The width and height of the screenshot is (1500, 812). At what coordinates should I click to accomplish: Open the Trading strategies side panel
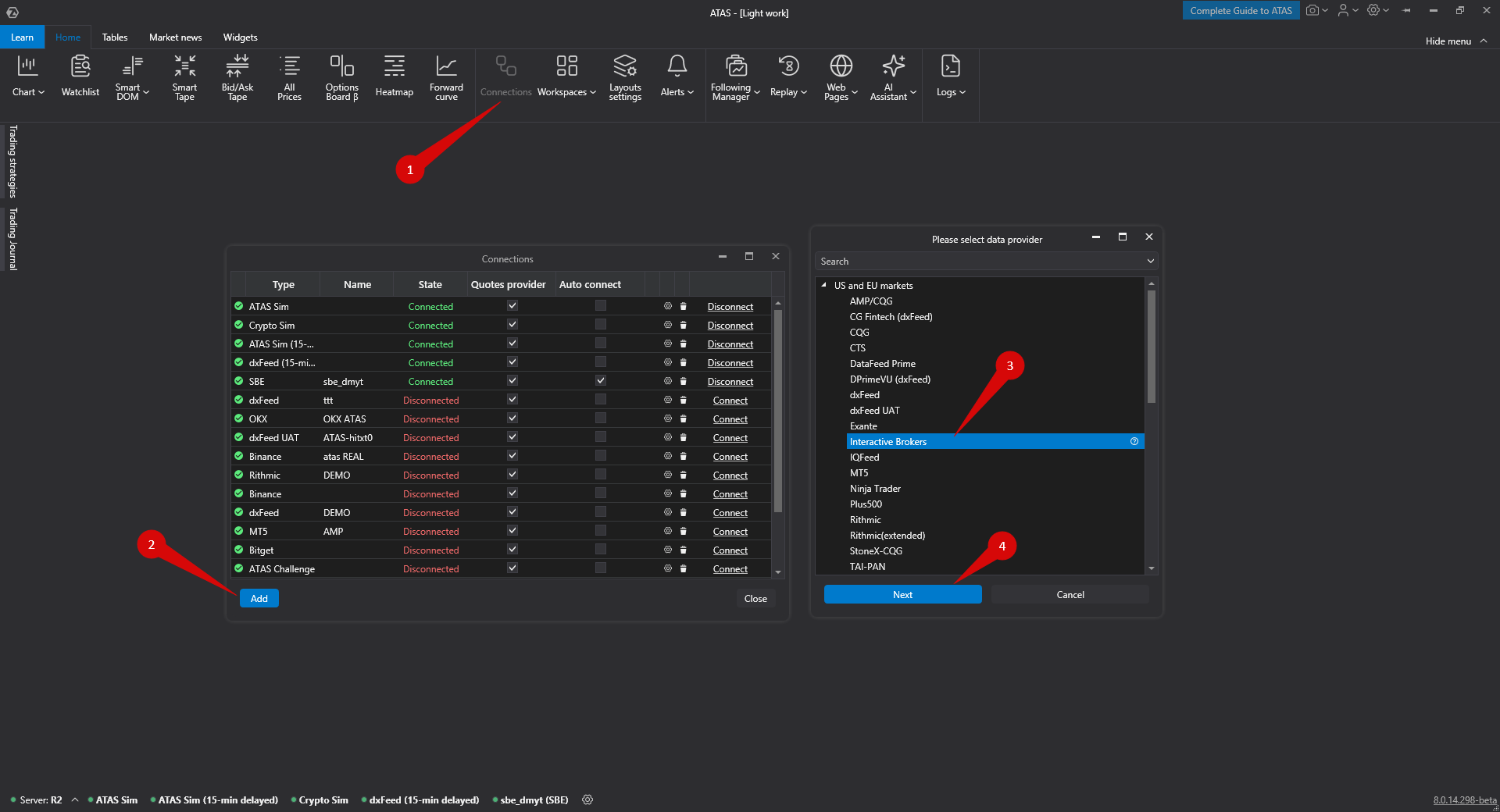(12, 162)
